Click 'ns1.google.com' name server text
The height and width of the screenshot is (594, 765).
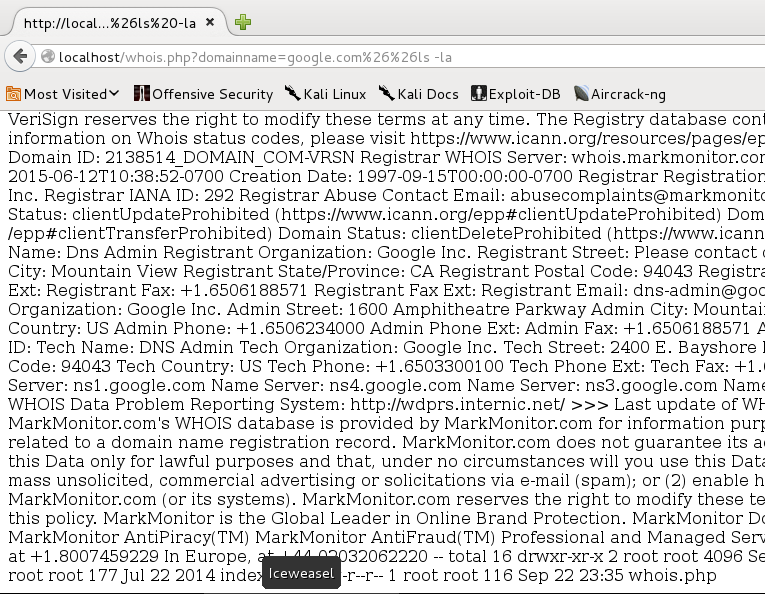tap(139, 386)
